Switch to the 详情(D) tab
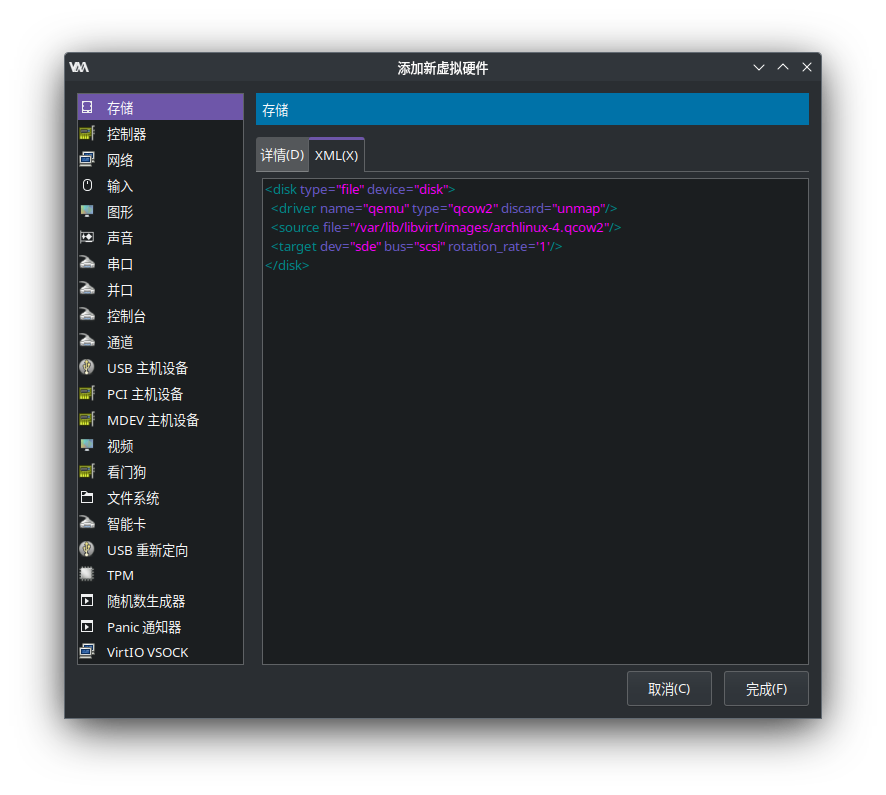886x795 pixels. (282, 155)
